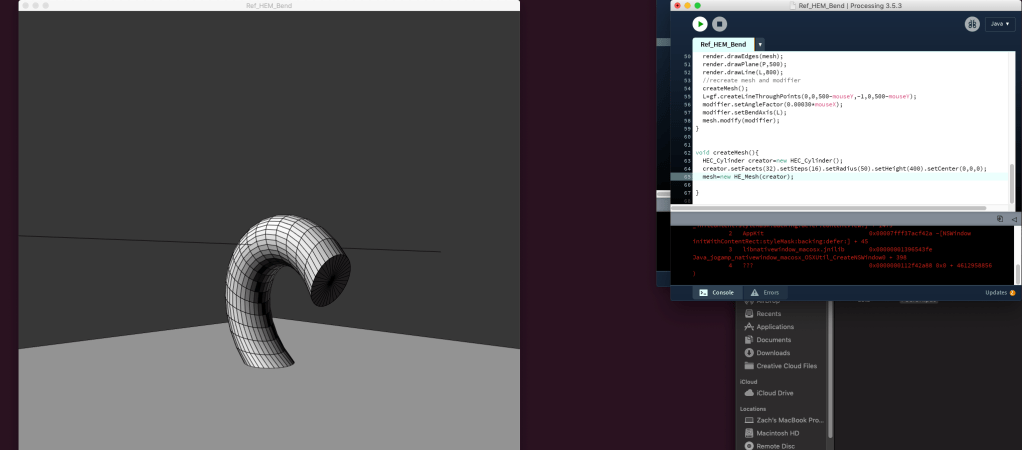Run the sketch with the play button
Screen dimensions: 1022x450
click(x=700, y=24)
